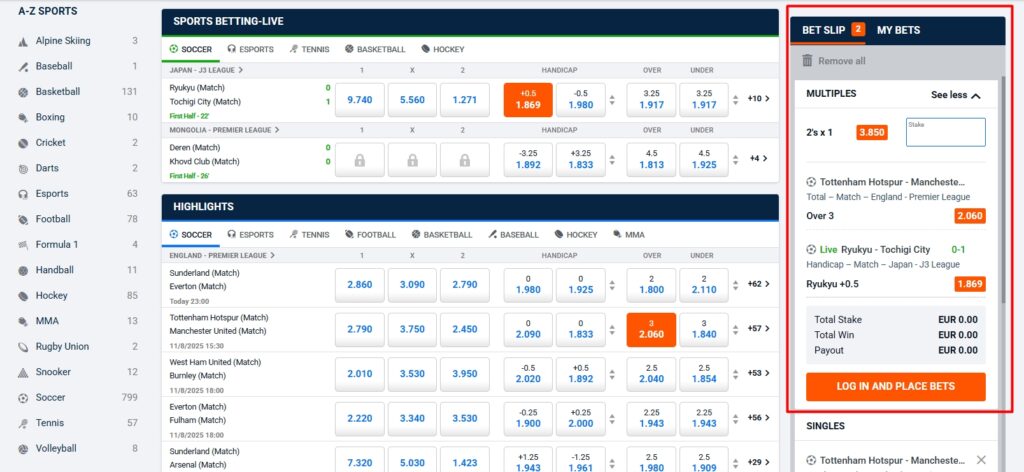Image resolution: width=1024 pixels, height=472 pixels.
Task: Open the My Bets tab
Action: coord(898,30)
